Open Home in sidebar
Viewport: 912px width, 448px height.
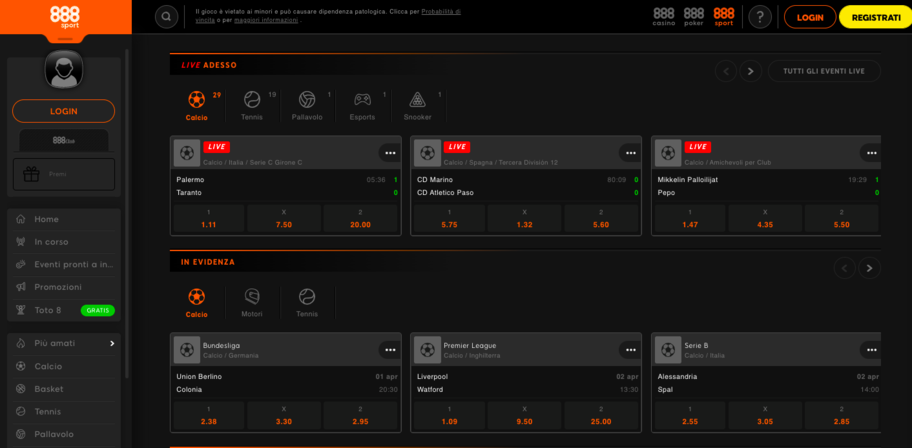pyautogui.click(x=64, y=219)
